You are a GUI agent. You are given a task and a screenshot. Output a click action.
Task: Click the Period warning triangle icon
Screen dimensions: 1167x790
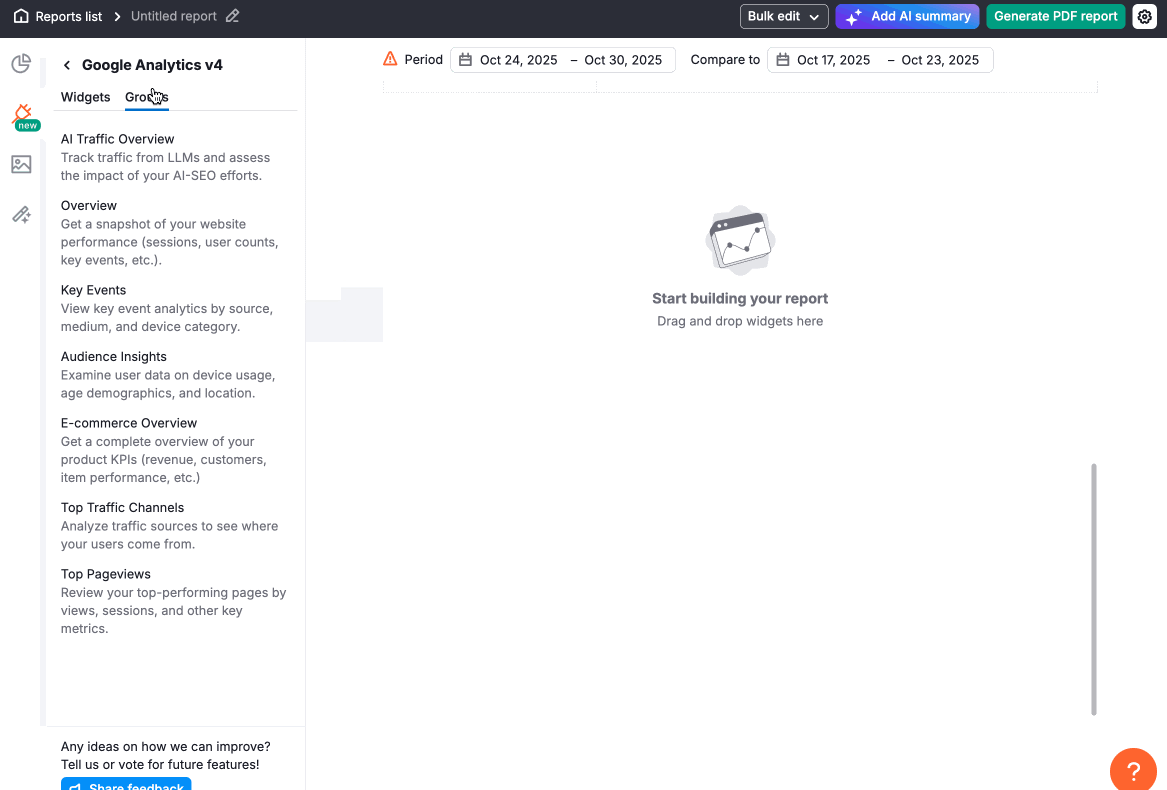(x=390, y=59)
